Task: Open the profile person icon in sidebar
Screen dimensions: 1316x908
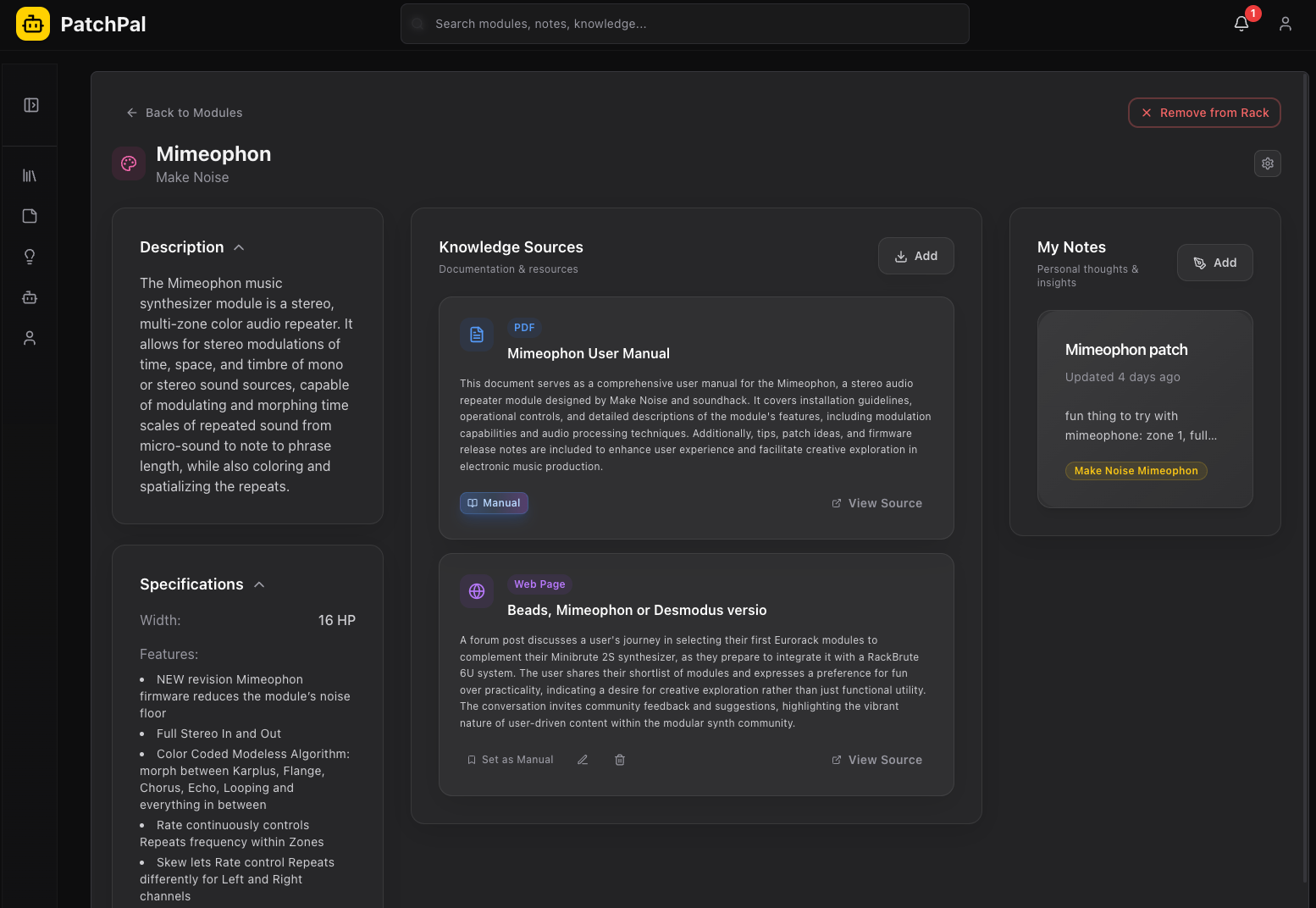Action: 29,338
